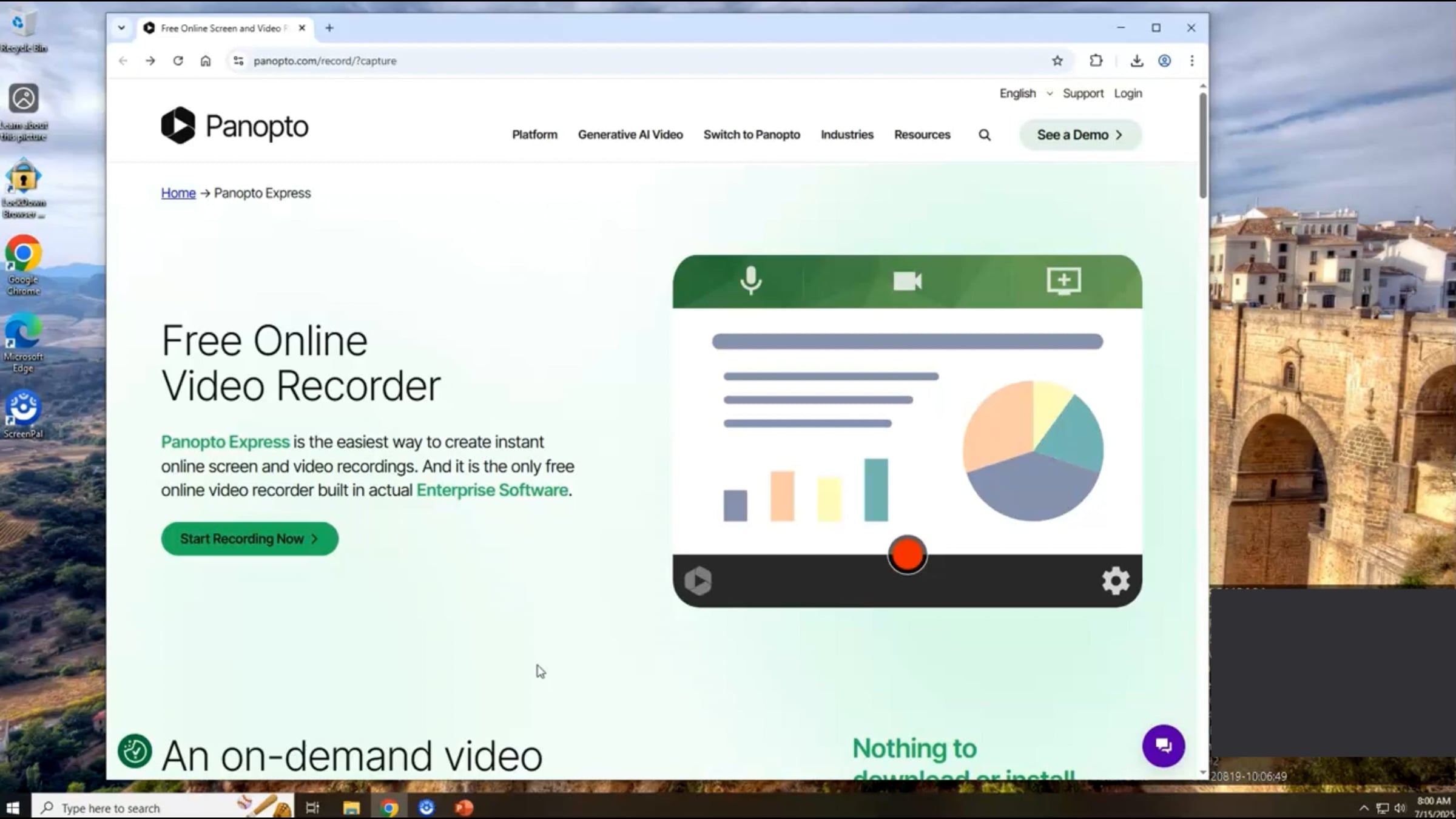This screenshot has height=819, width=1456.
Task: Open the Chrome tab search dropdown arrow
Action: 121,28
